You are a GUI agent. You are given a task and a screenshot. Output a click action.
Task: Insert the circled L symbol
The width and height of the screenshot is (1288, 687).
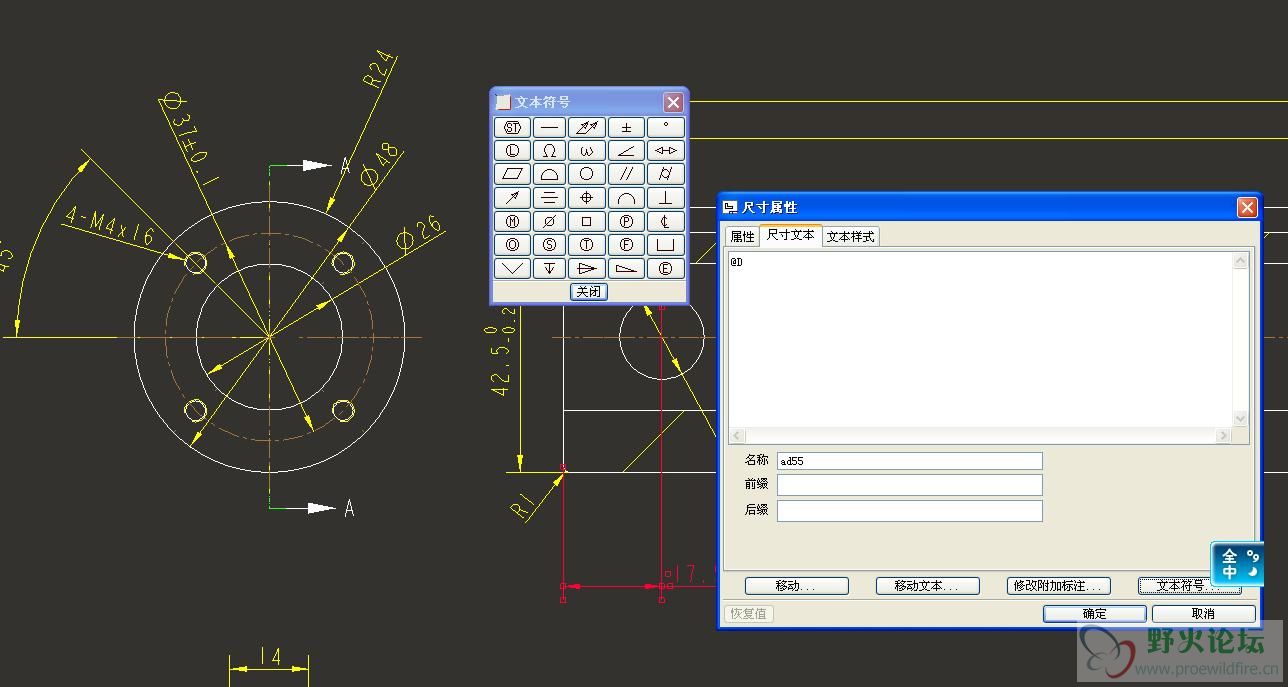click(x=512, y=150)
